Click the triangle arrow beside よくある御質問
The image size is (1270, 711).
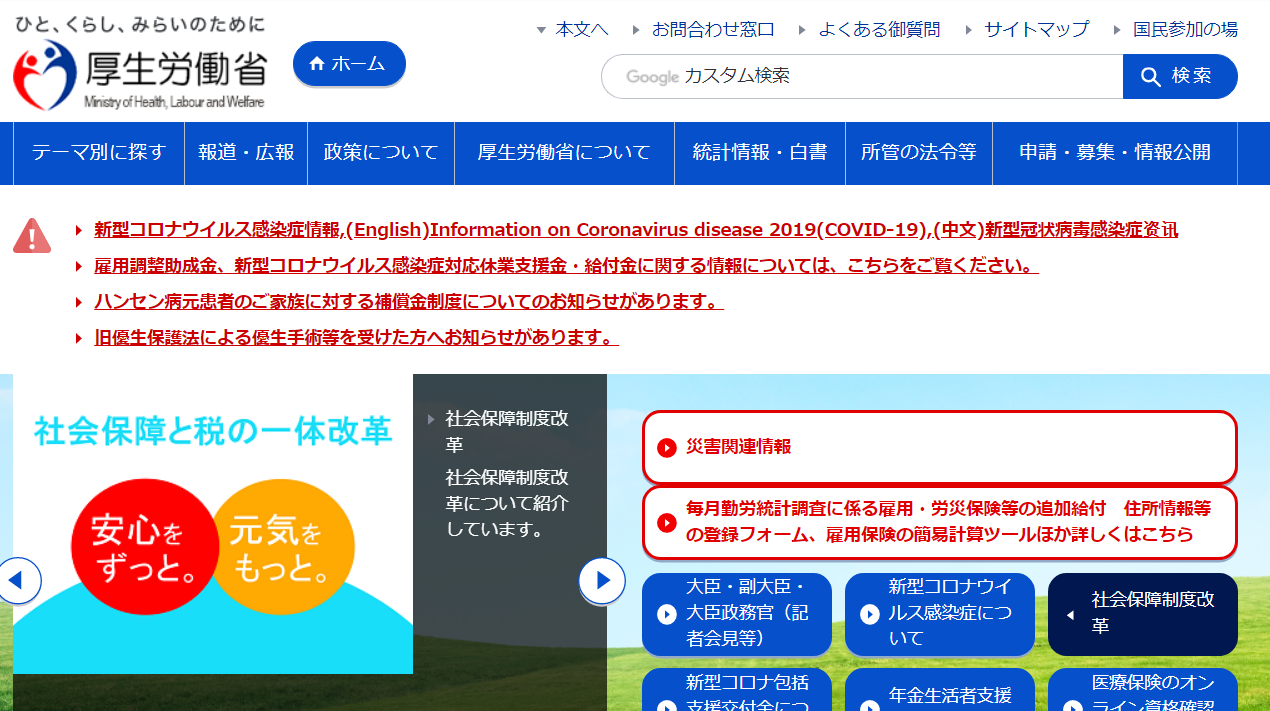click(x=803, y=30)
